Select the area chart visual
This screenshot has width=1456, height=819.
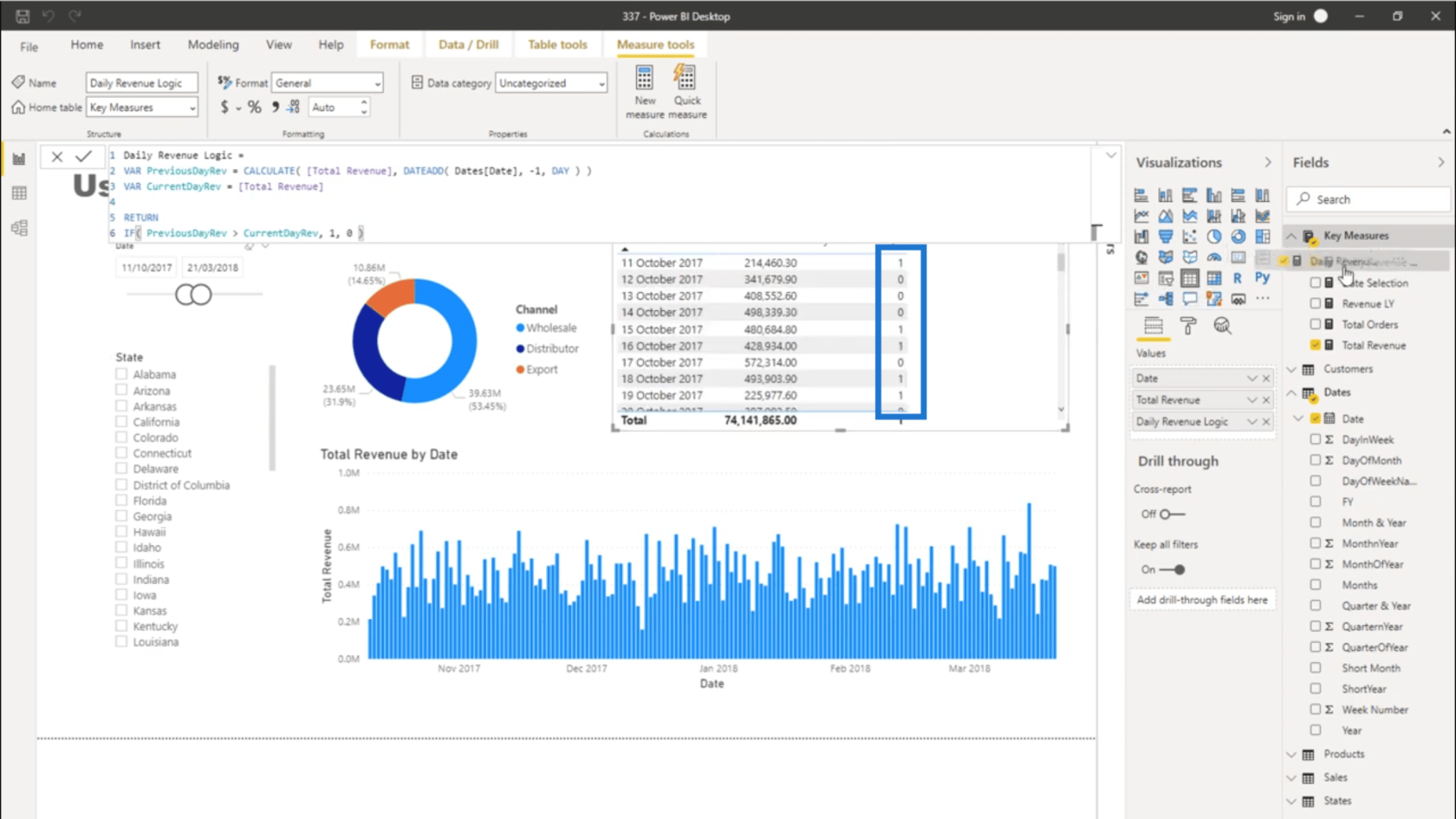1166,216
